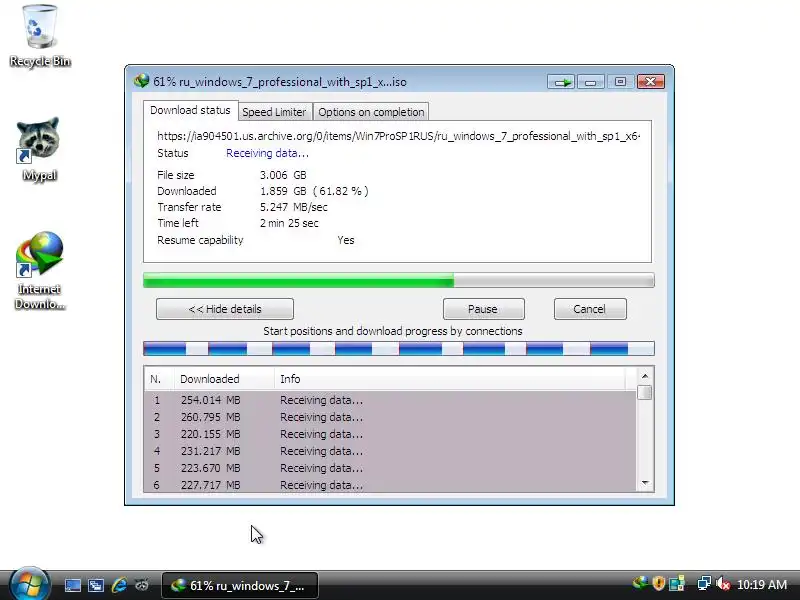Pause the current download
Image resolution: width=800 pixels, height=600 pixels.
[x=483, y=309]
